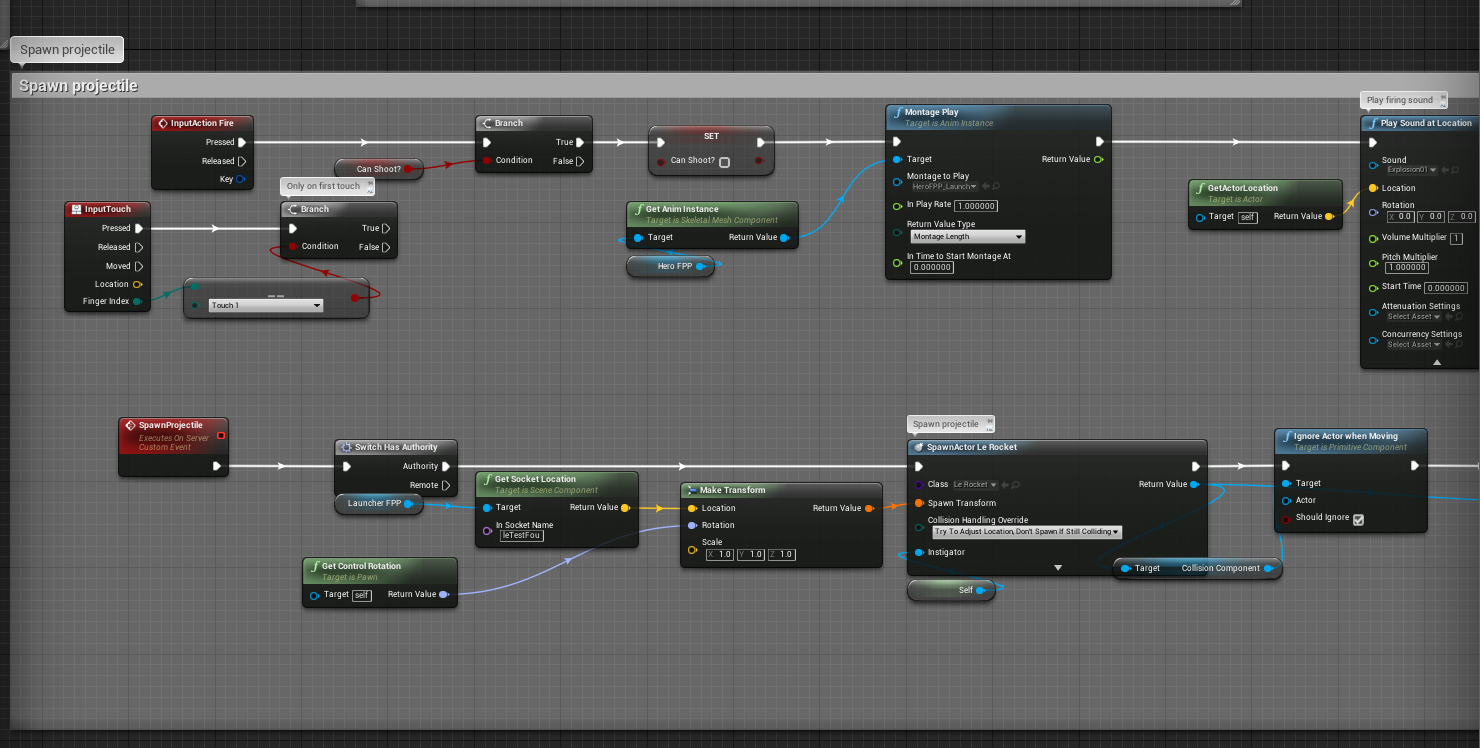Click the Montage Play function icon
The height and width of the screenshot is (748, 1480).
pyautogui.click(x=897, y=113)
